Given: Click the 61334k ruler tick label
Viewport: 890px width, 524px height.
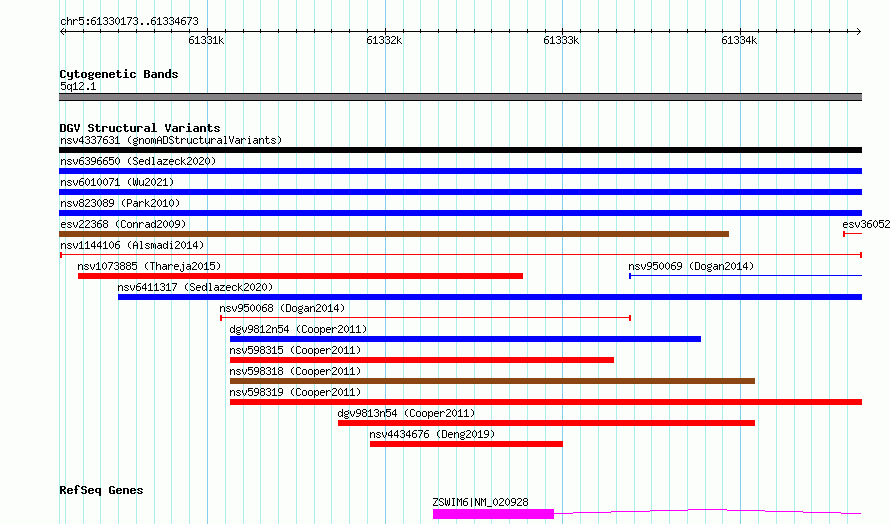Looking at the screenshot, I should pos(739,40).
